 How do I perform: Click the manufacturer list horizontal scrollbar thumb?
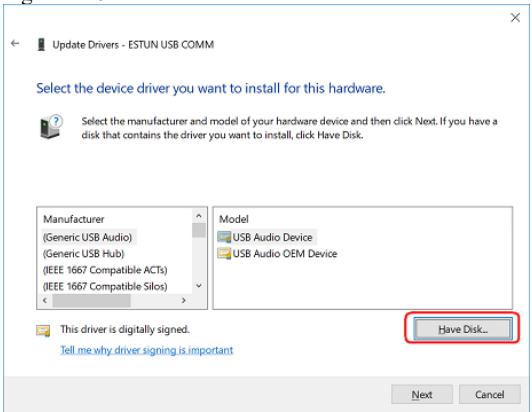pos(91,300)
